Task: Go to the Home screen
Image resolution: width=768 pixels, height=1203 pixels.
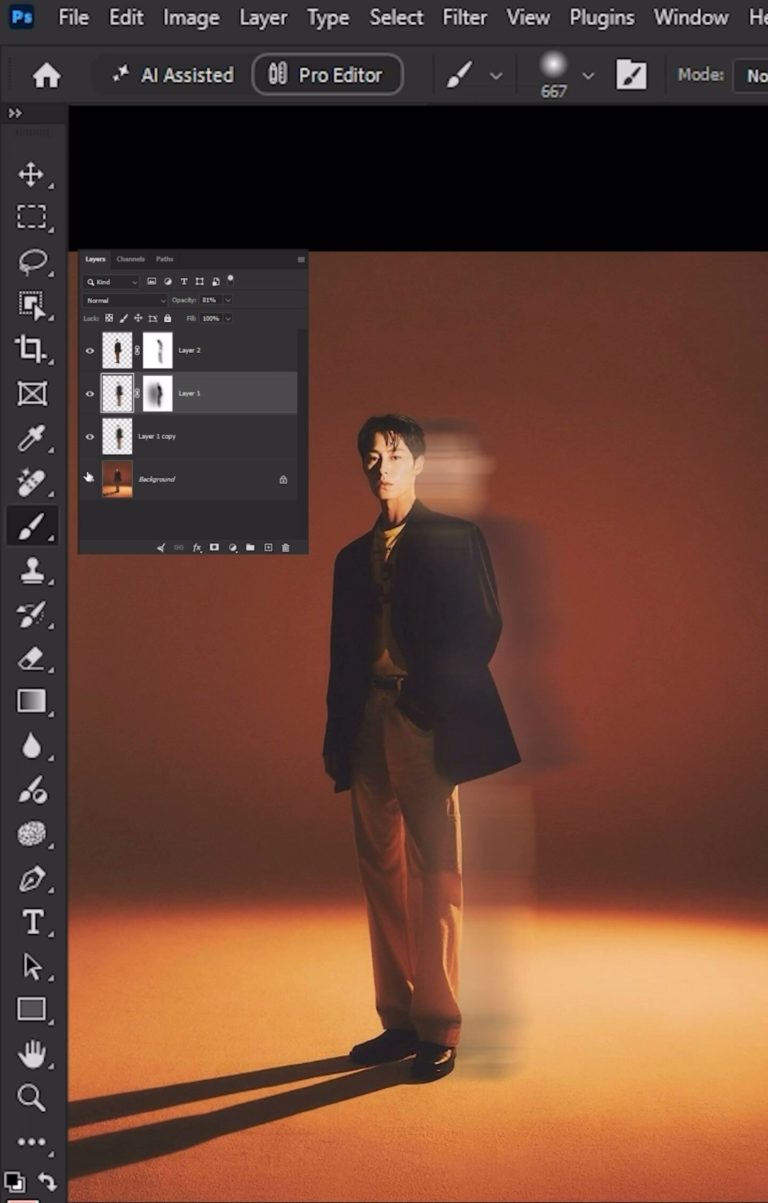Action: pos(46,75)
